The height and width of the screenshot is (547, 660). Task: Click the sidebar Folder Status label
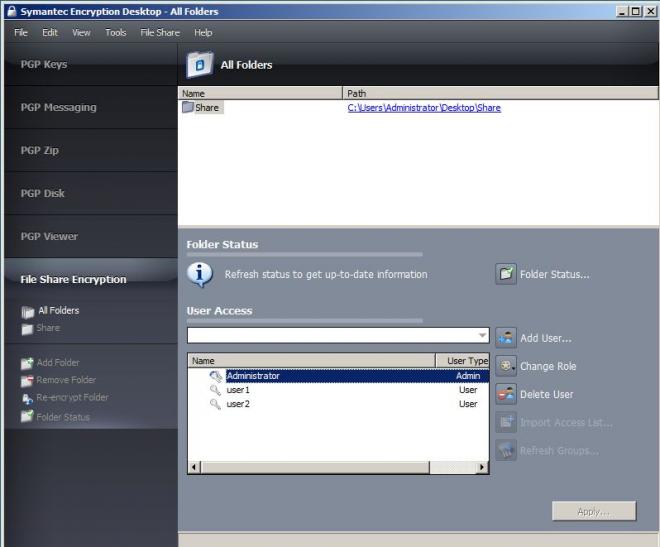(x=63, y=417)
